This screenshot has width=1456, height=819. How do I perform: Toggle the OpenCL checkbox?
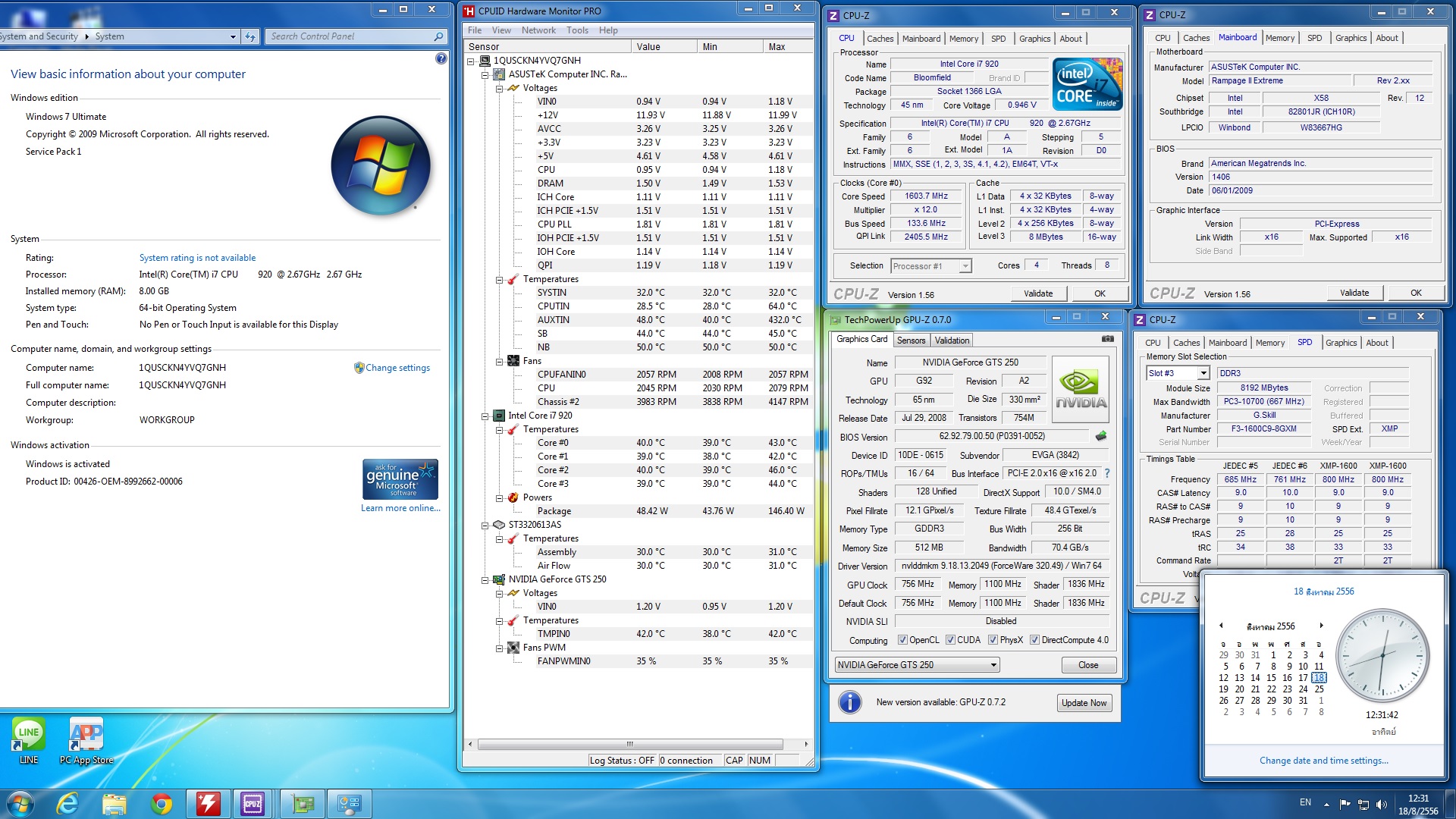[902, 640]
